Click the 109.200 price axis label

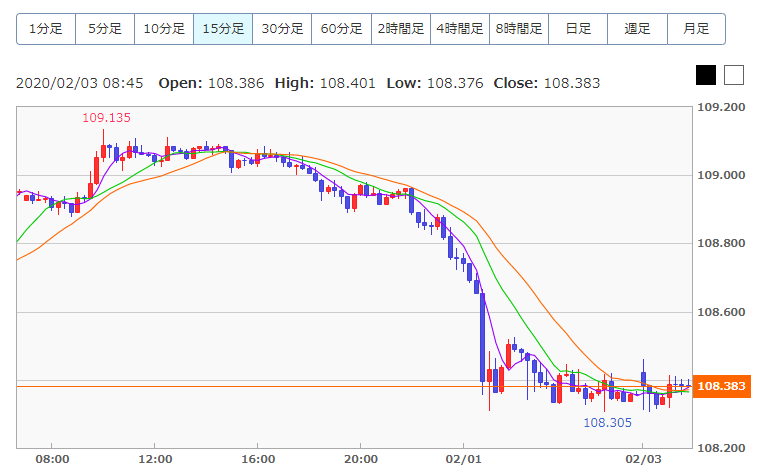[x=721, y=107]
